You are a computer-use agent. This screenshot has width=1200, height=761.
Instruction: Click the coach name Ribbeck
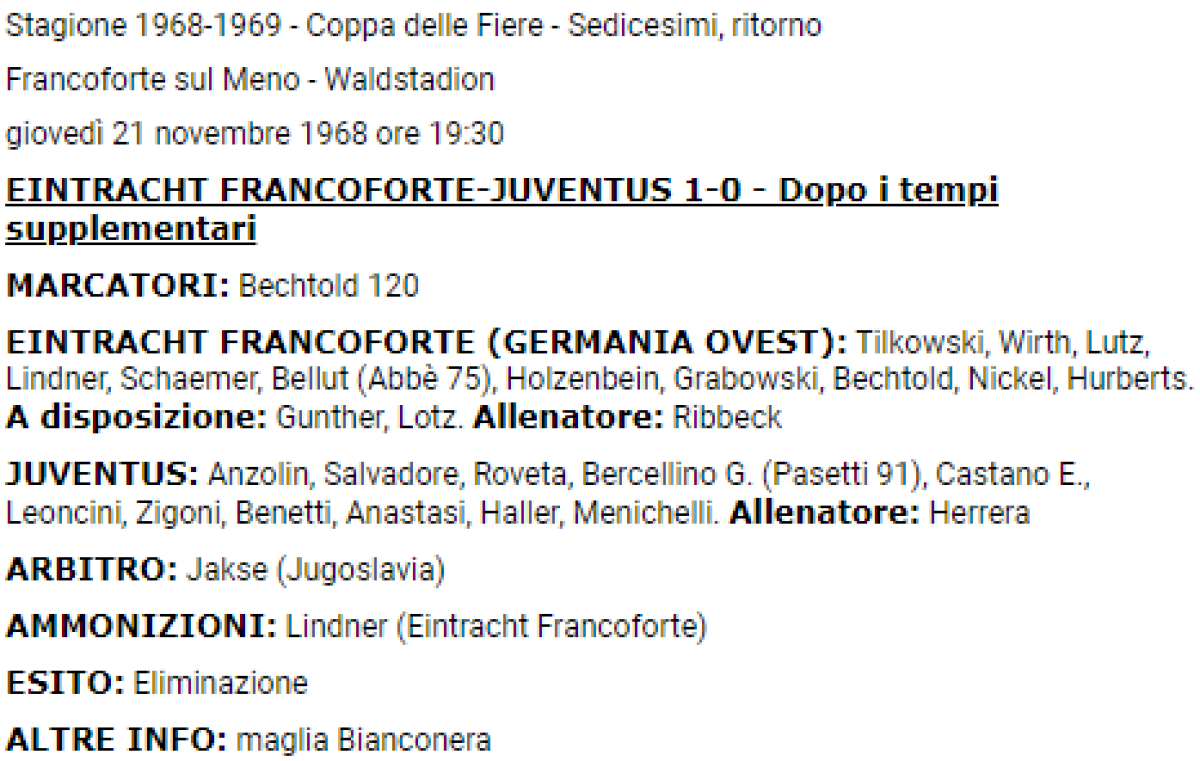coord(728,417)
